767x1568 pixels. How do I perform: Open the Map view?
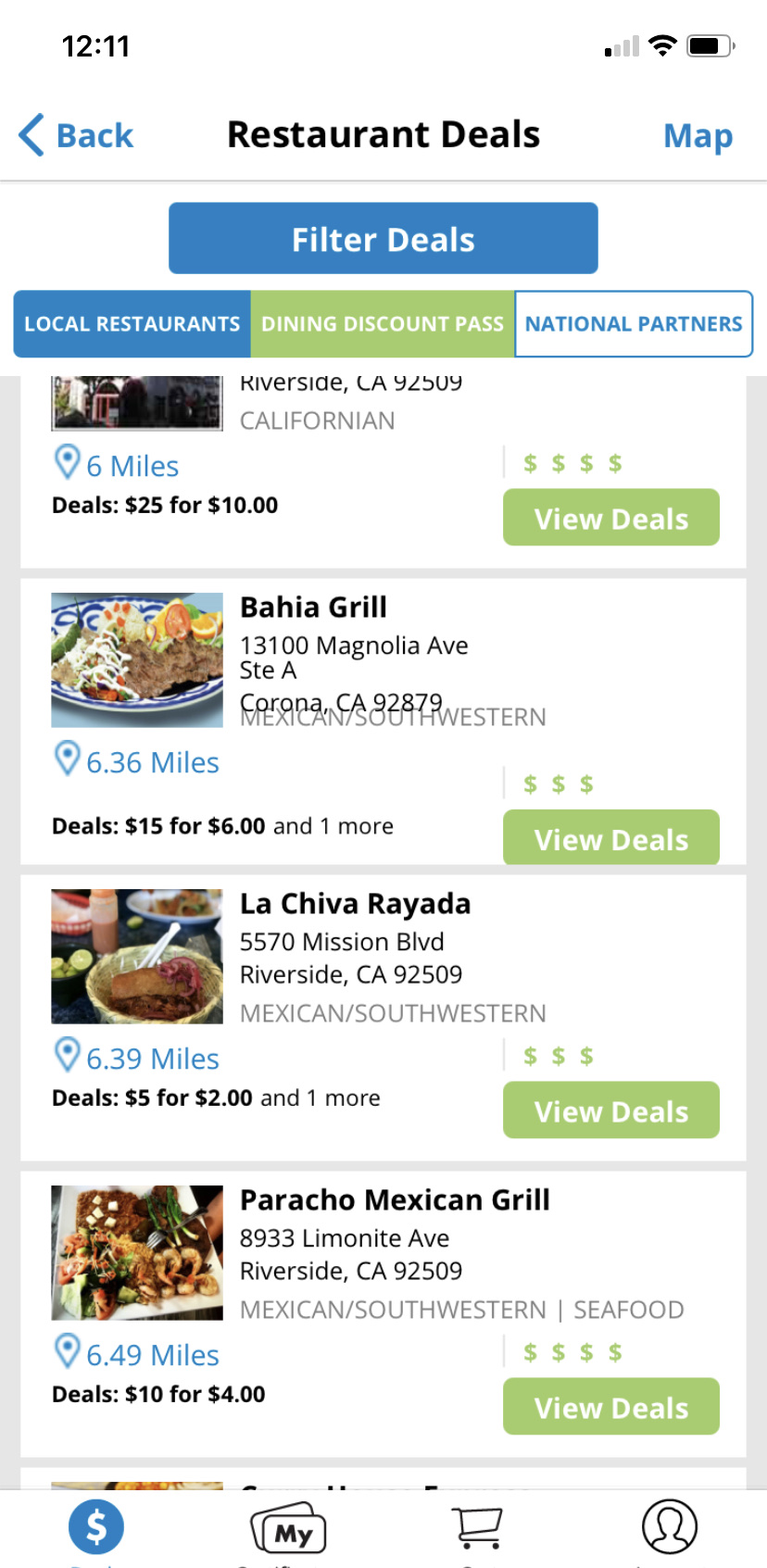point(698,136)
